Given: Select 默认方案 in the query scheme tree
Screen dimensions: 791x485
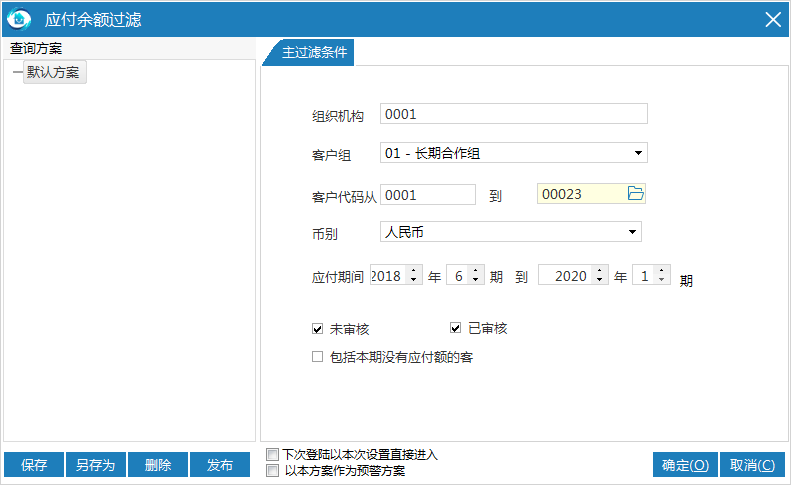Looking at the screenshot, I should pyautogui.click(x=53, y=72).
